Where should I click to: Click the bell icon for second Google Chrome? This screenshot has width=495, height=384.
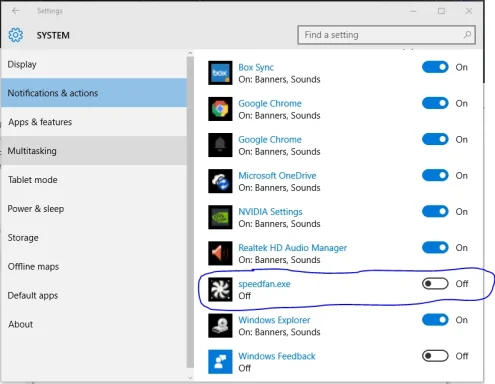pos(220,145)
